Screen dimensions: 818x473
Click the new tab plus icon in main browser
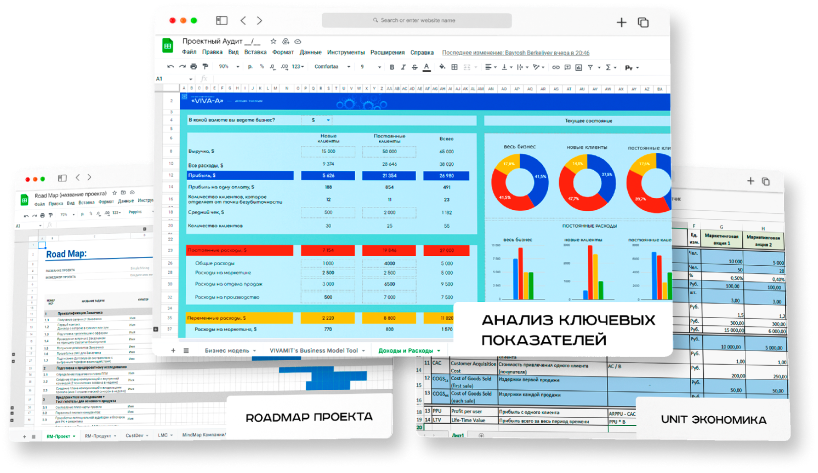pos(621,22)
